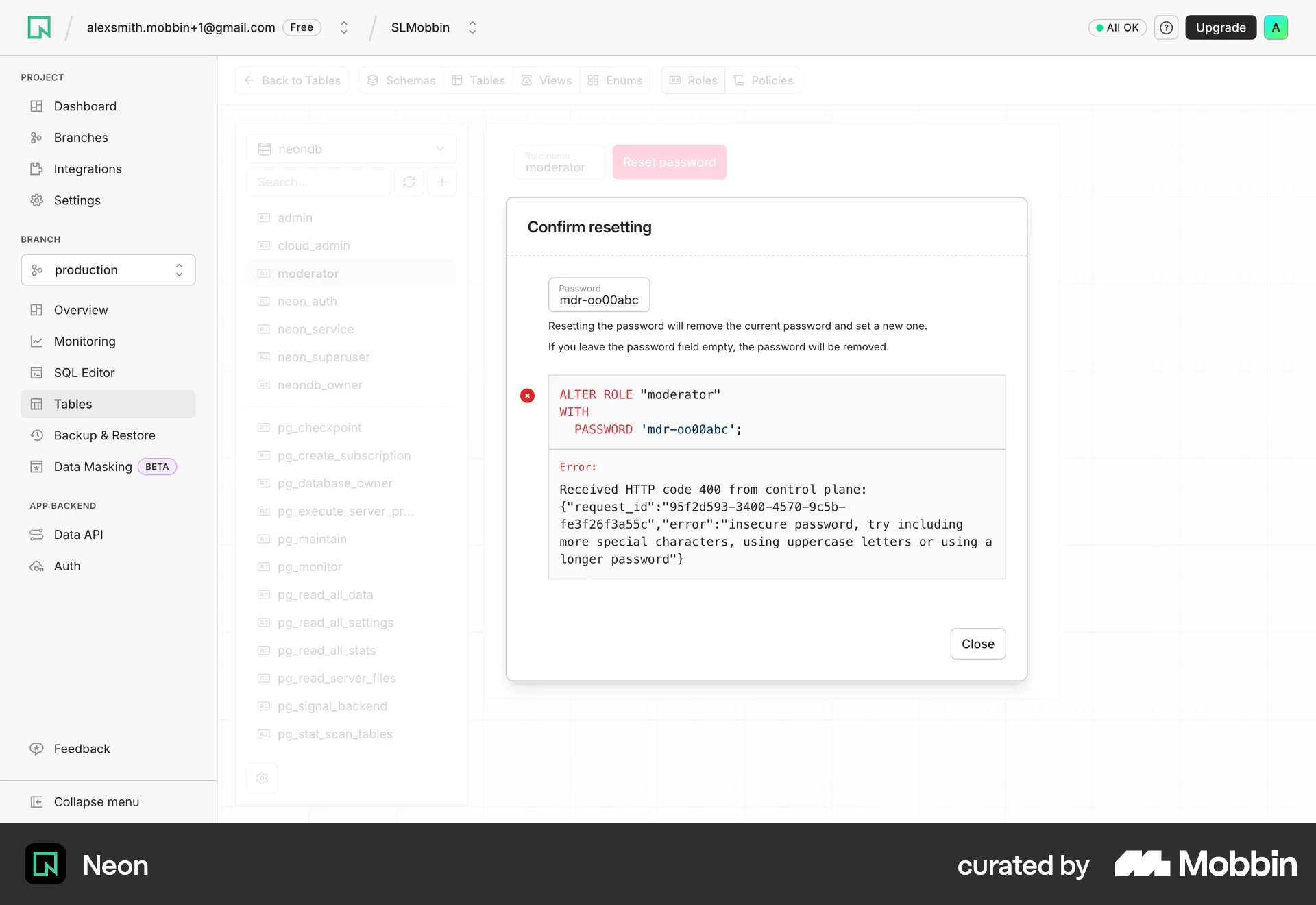Click the Branches icon in sidebar

(36, 138)
